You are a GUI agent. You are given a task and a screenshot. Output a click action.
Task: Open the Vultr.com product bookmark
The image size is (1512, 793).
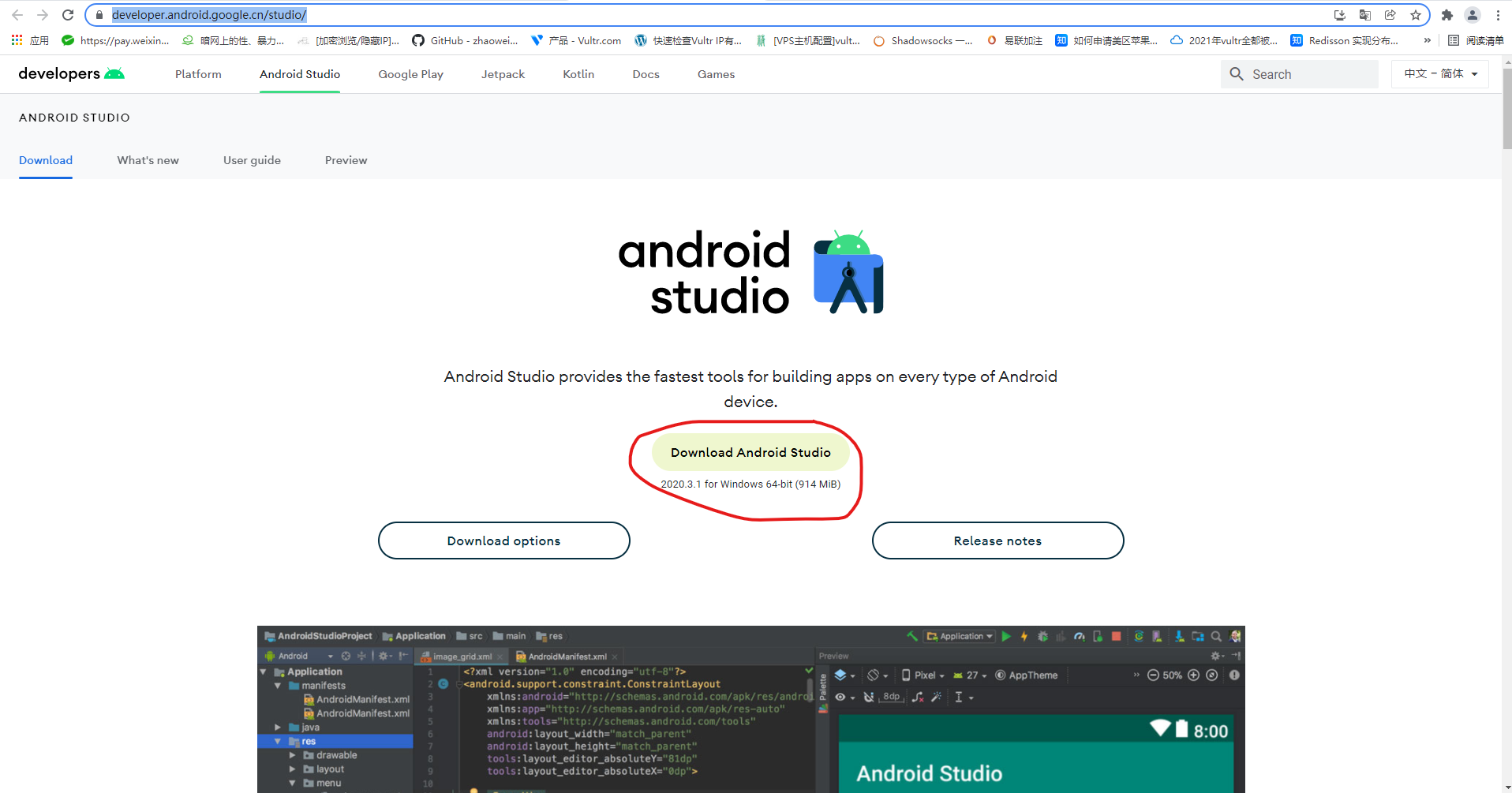(x=576, y=40)
